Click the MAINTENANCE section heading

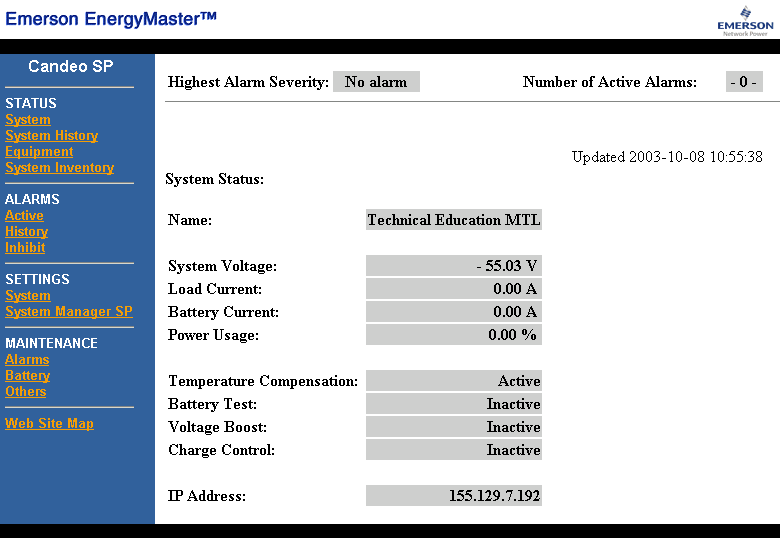[x=51, y=343]
